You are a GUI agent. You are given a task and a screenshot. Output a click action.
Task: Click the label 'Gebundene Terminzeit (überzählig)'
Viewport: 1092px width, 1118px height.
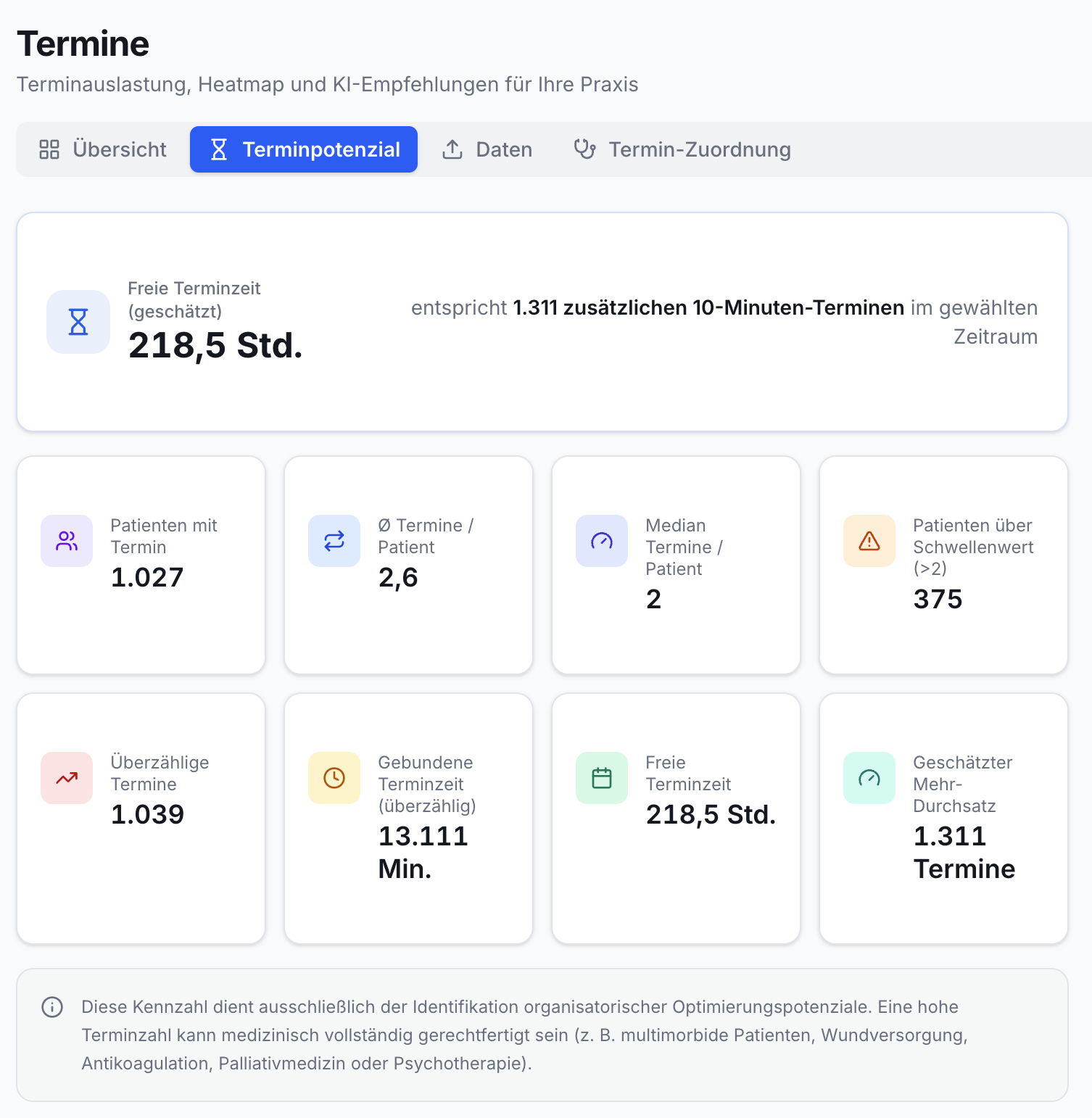[x=427, y=784]
